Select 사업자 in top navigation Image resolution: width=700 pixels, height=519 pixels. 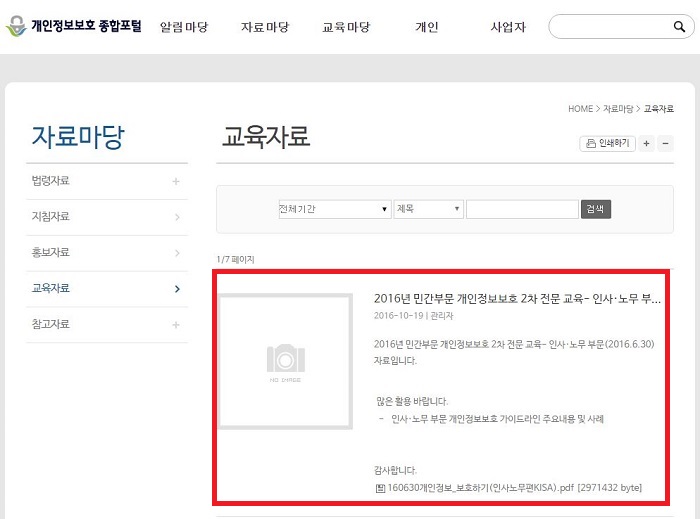point(508,27)
